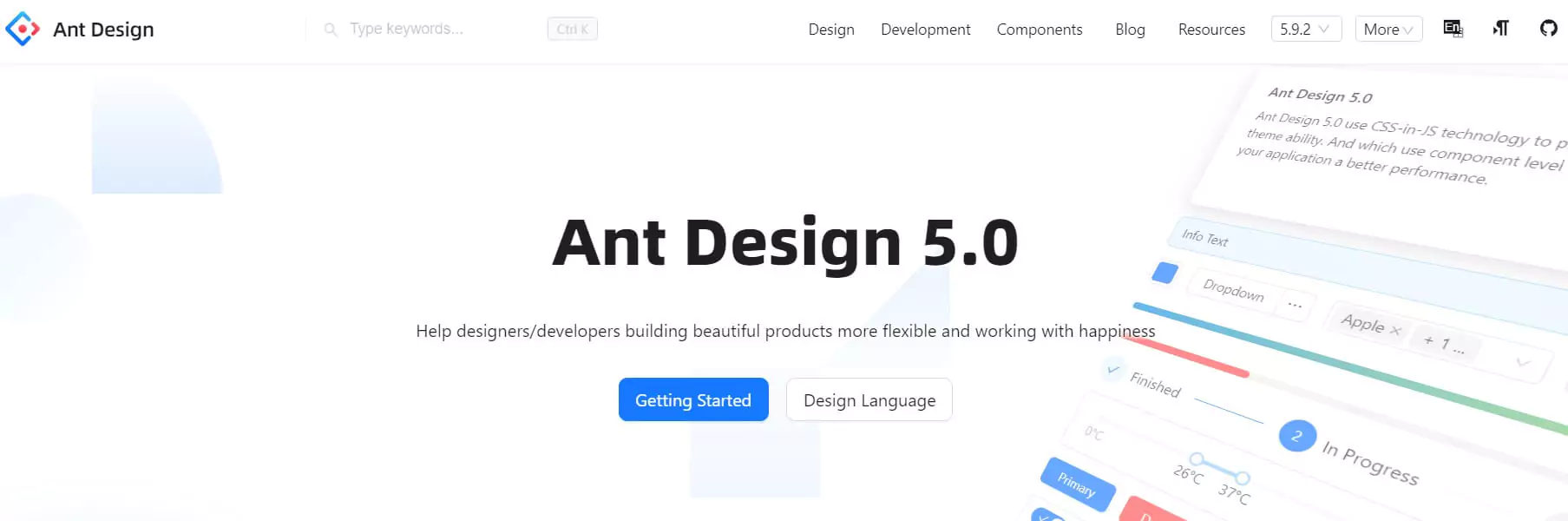Click the 'Help designers/developers building...' tagline
The height and width of the screenshot is (521, 1568).
click(x=785, y=331)
